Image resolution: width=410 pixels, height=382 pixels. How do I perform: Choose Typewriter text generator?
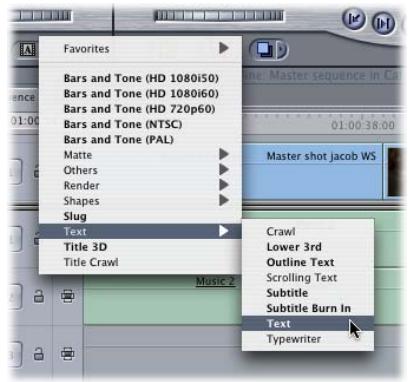pos(308,339)
